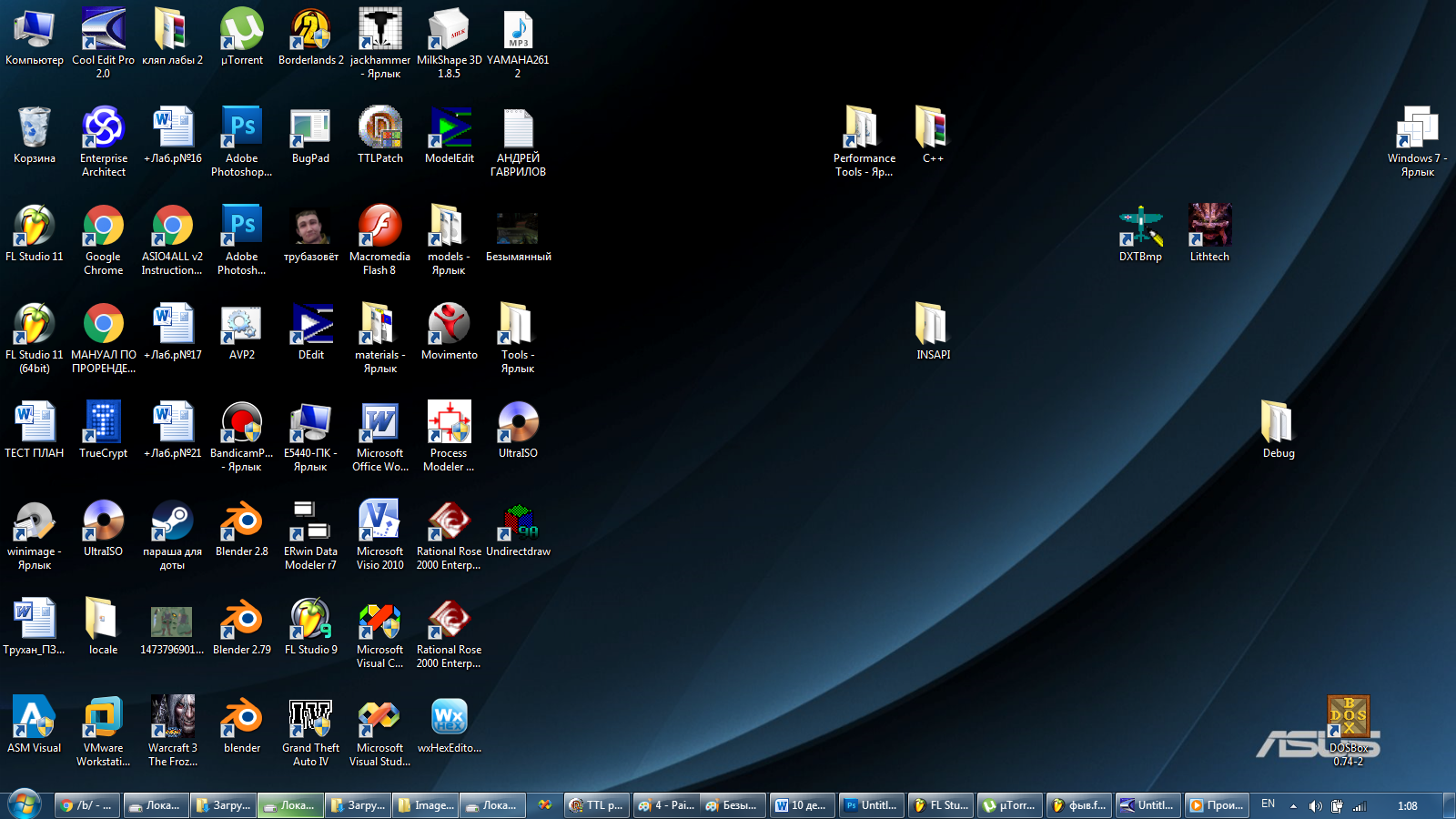
Task: Switch to Chrome /b/ taskbar window
Action: [86, 805]
